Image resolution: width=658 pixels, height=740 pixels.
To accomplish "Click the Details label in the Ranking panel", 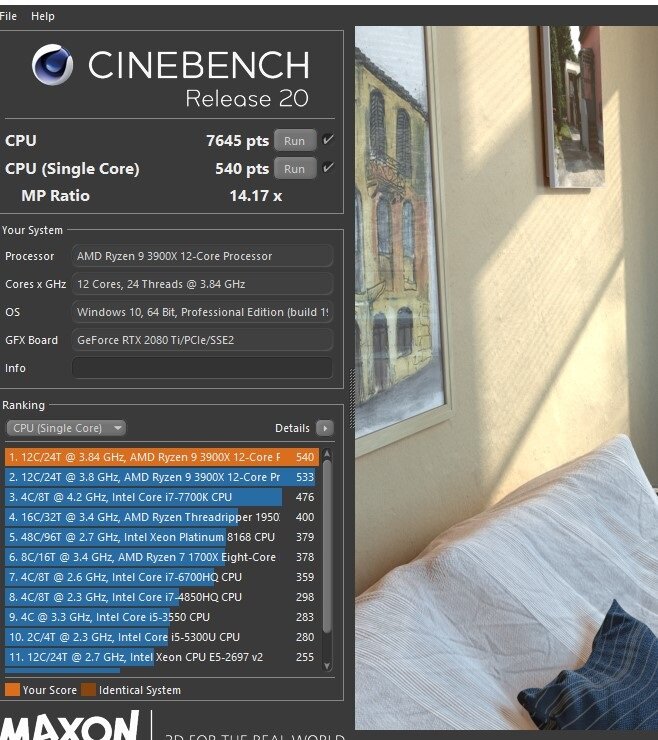I will tap(292, 428).
